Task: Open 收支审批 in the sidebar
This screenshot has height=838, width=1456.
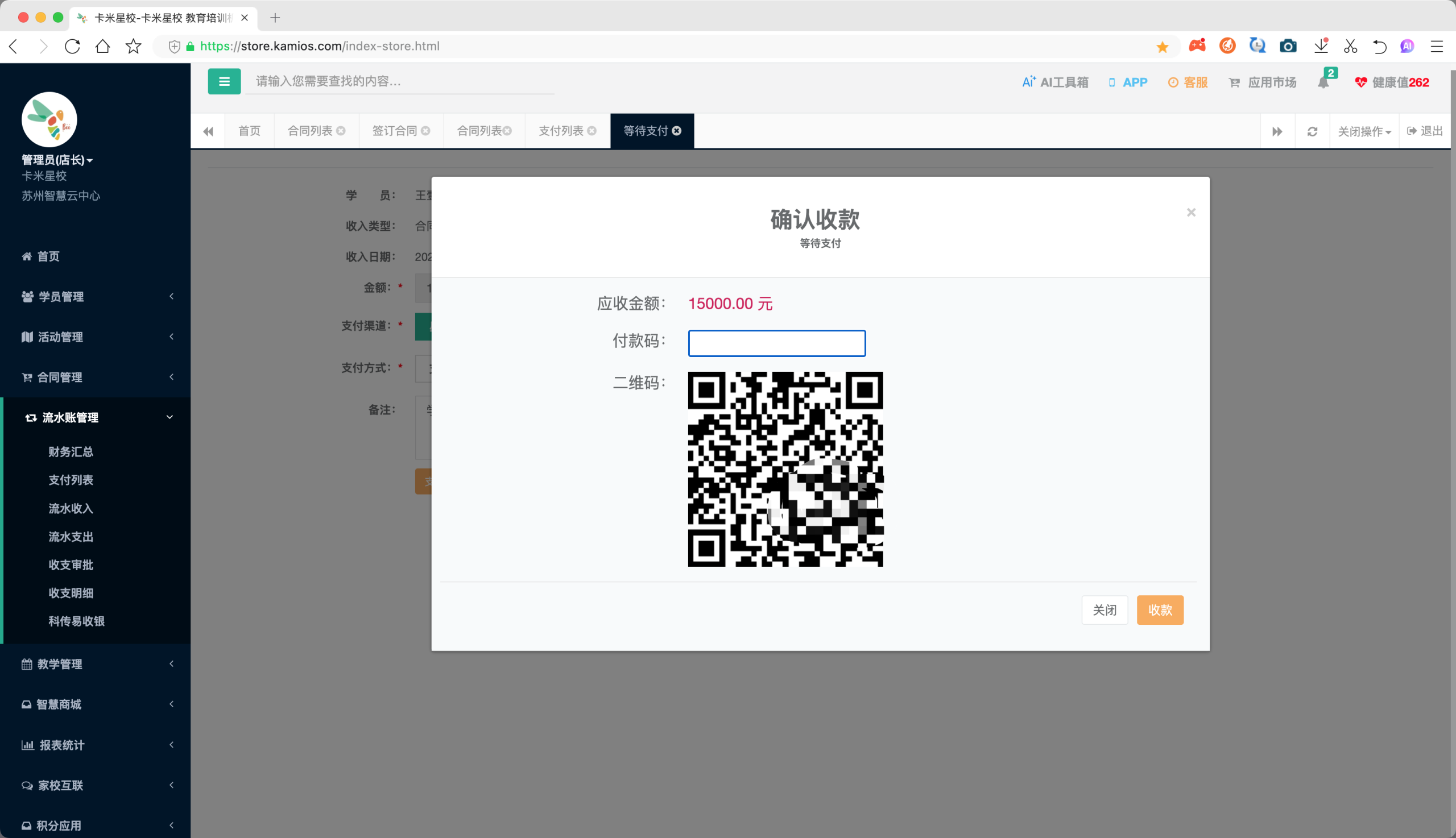Action: 71,565
